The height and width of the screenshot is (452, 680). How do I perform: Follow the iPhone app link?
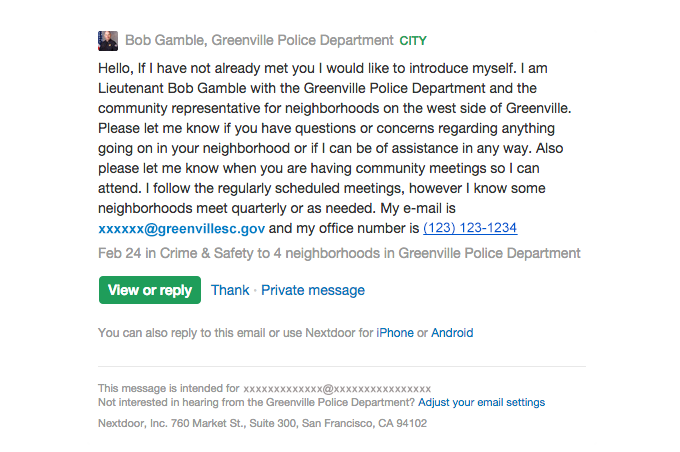pos(394,333)
